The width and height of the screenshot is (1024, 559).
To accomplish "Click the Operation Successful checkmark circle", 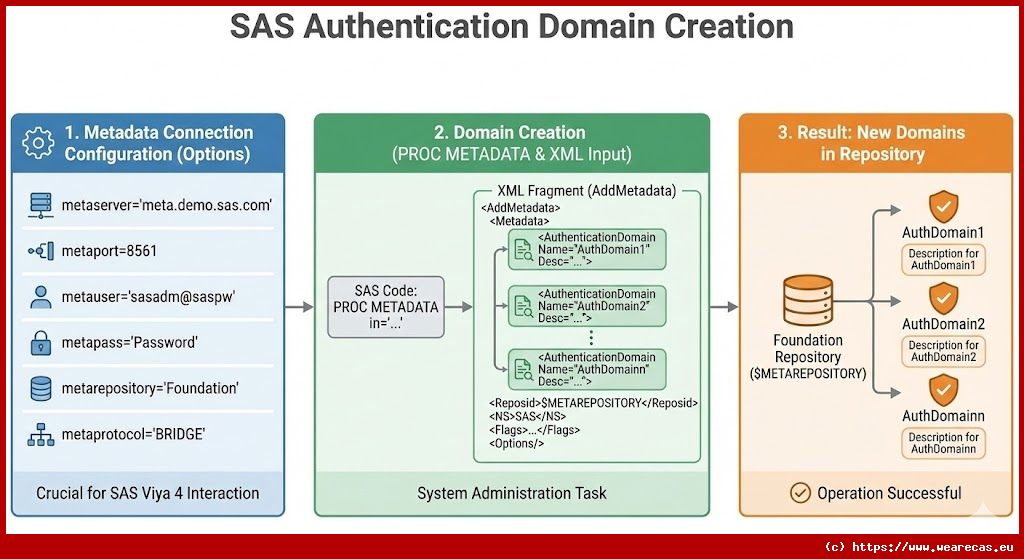I will pyautogui.click(x=800, y=493).
